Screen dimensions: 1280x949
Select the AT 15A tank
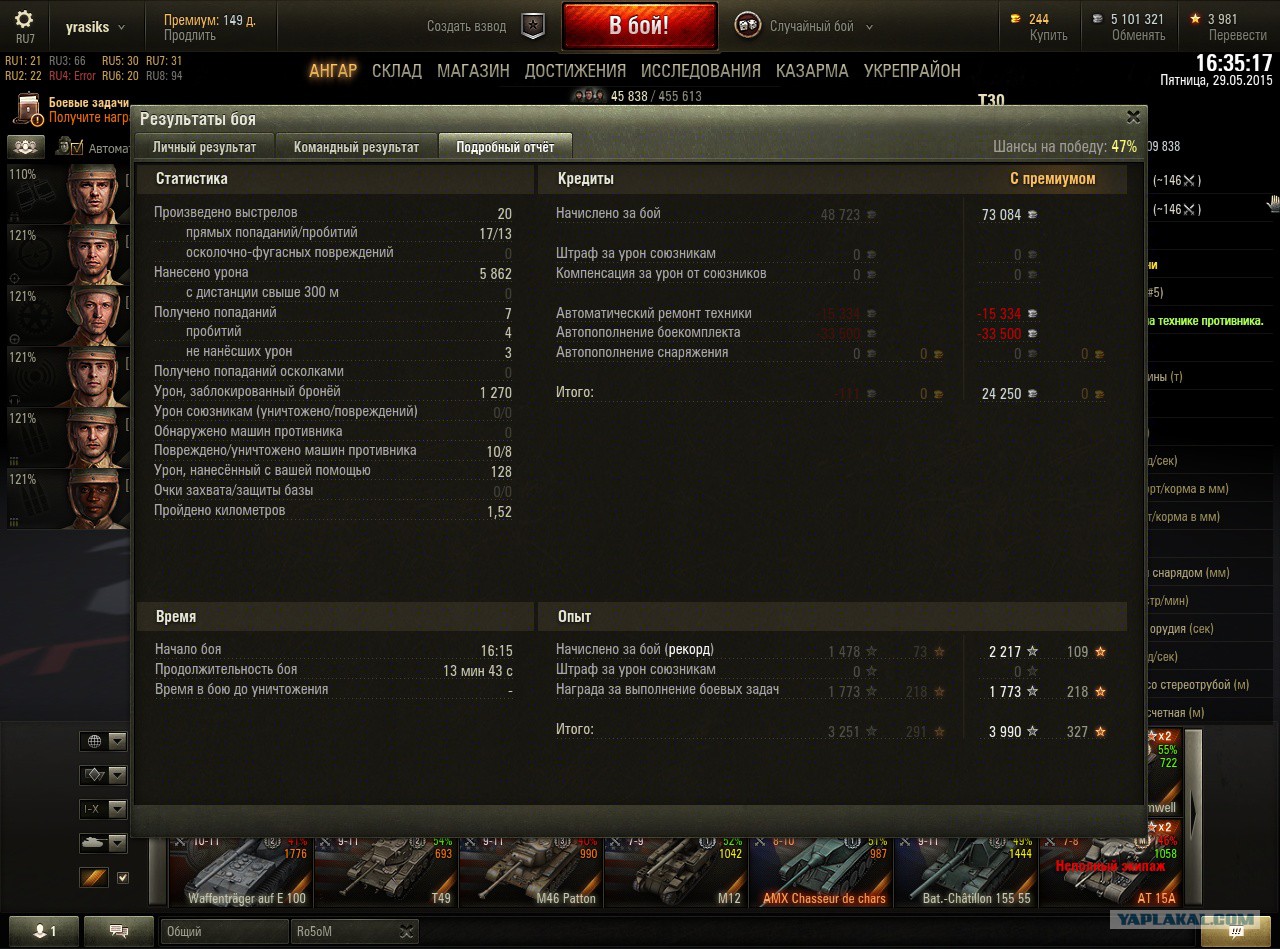1109,870
